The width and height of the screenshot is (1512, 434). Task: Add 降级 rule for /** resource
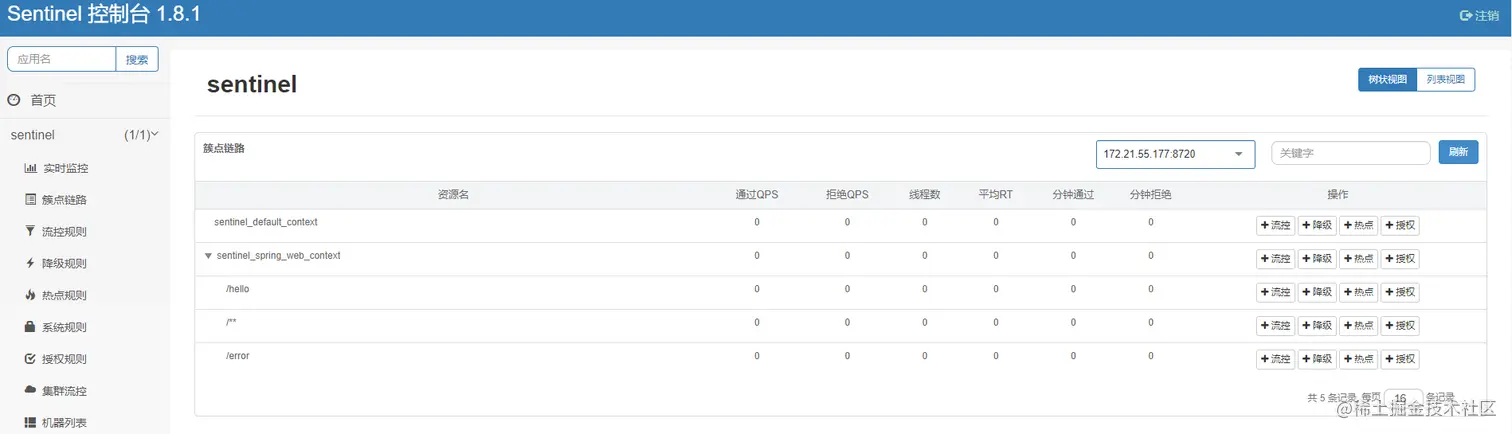point(1317,326)
